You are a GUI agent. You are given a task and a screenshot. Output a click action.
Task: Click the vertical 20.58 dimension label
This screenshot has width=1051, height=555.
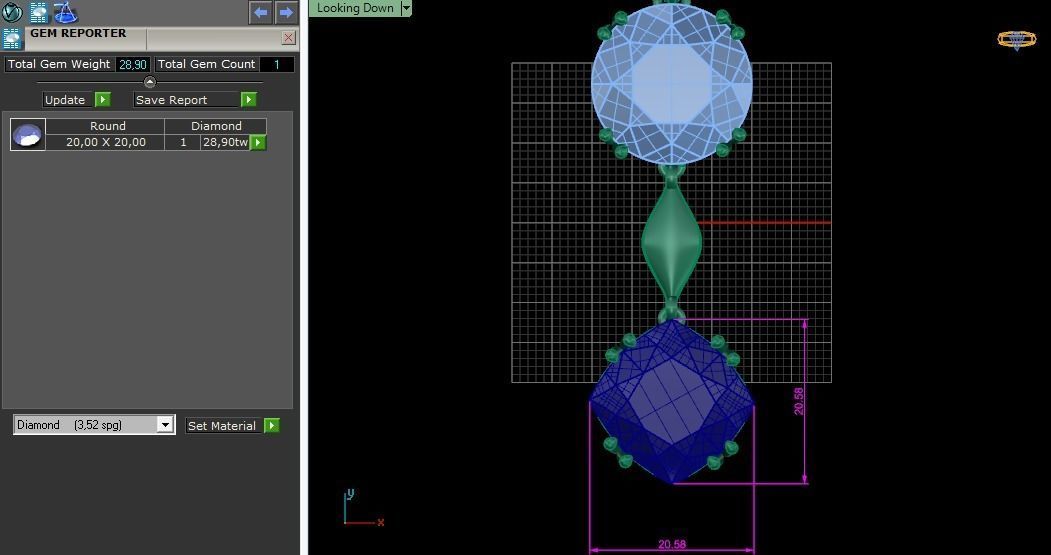[x=798, y=401]
